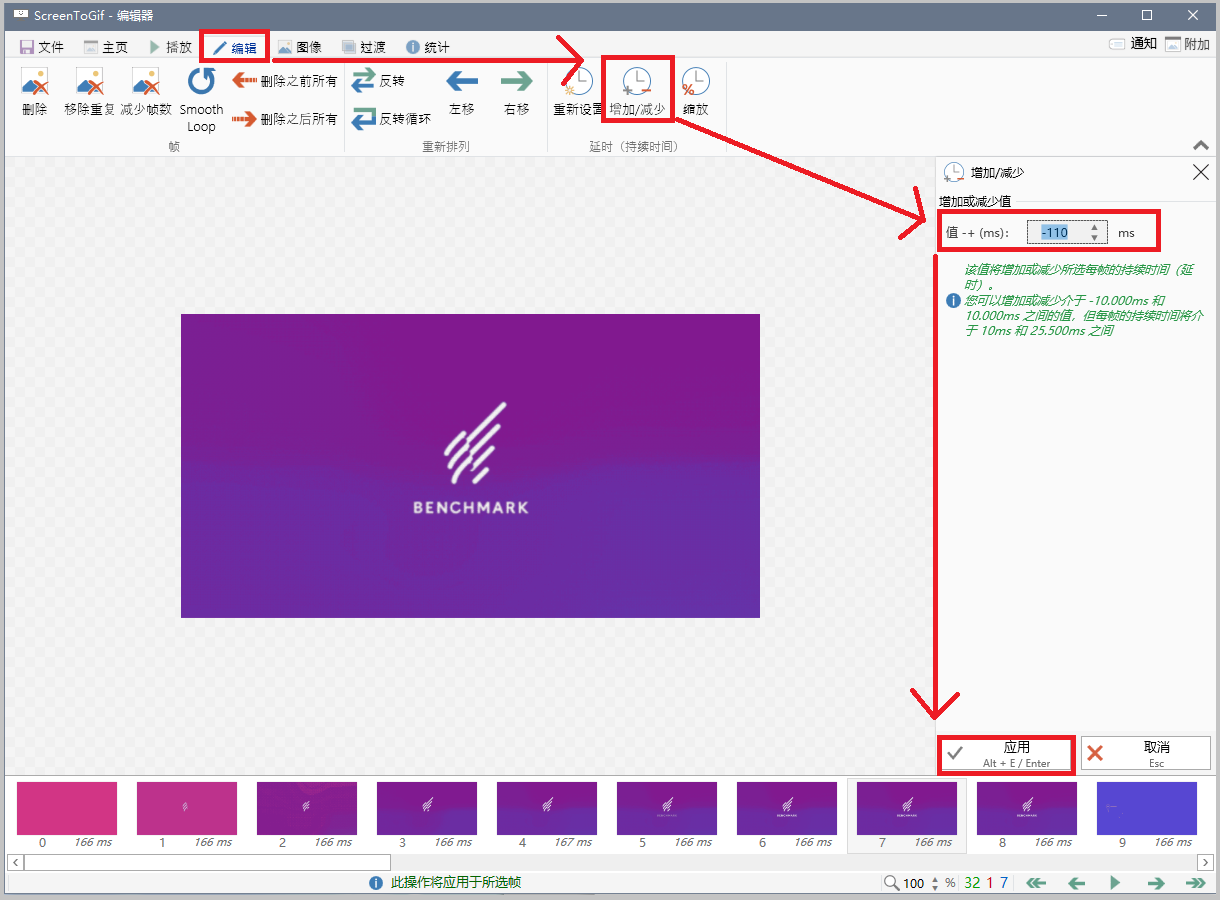Open the zoom percentage stepper
The height and width of the screenshot is (900, 1220).
click(x=936, y=883)
